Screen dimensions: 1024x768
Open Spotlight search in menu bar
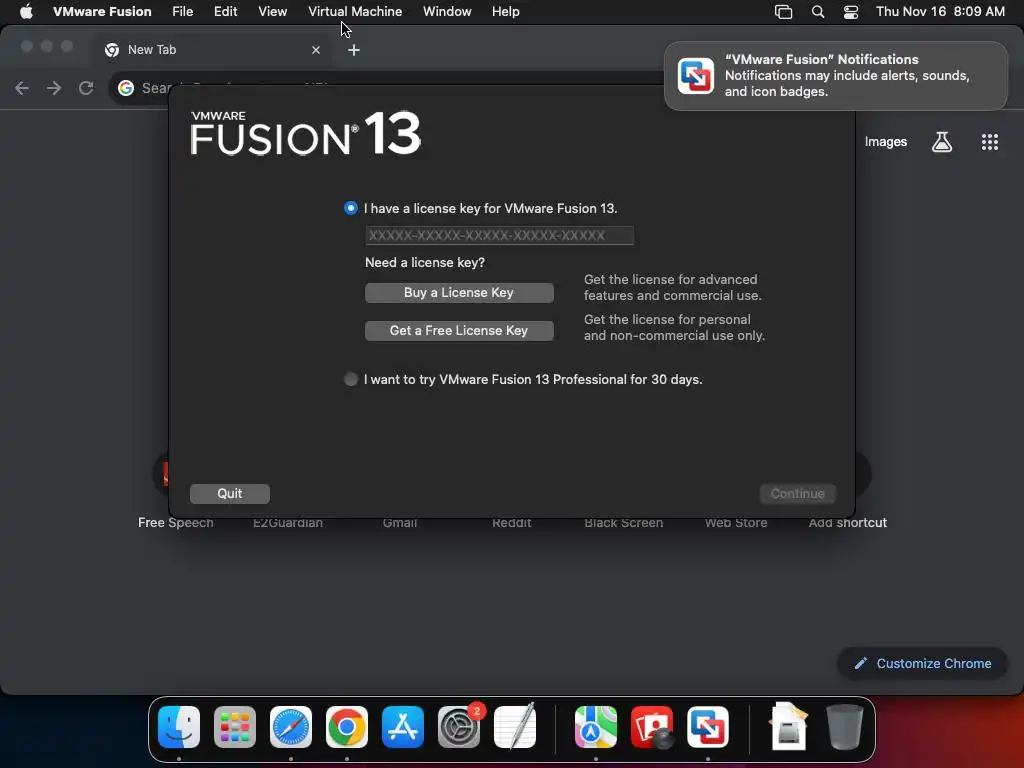tap(818, 12)
